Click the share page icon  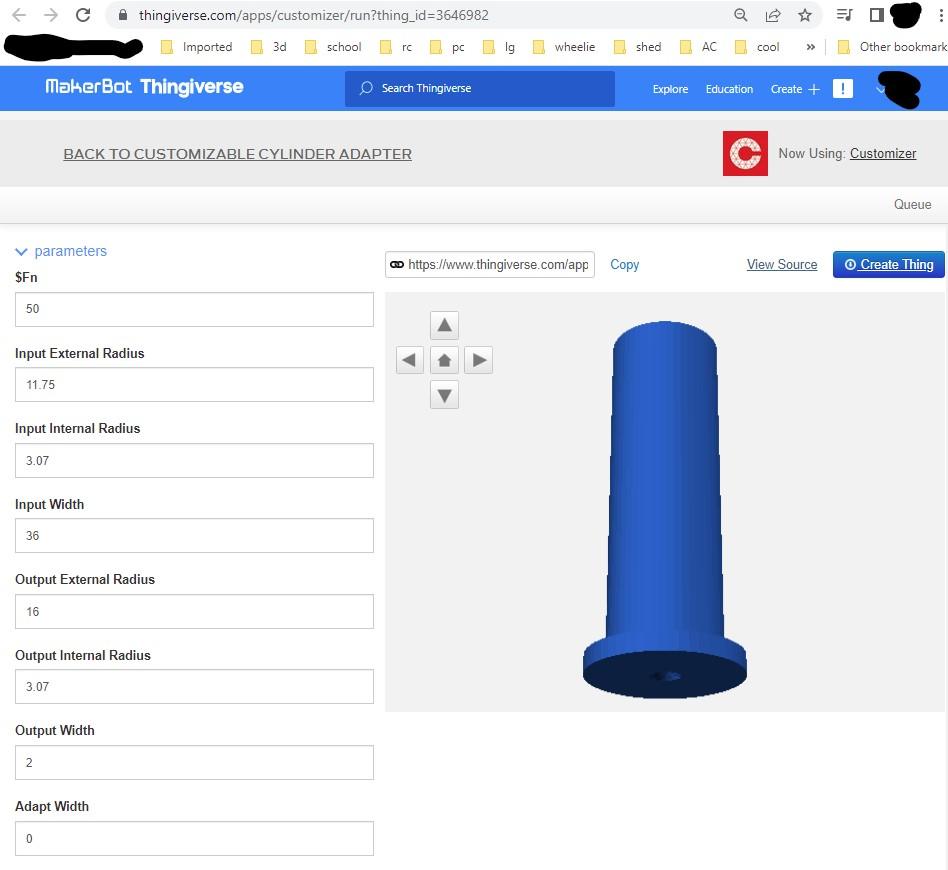pyautogui.click(x=772, y=15)
